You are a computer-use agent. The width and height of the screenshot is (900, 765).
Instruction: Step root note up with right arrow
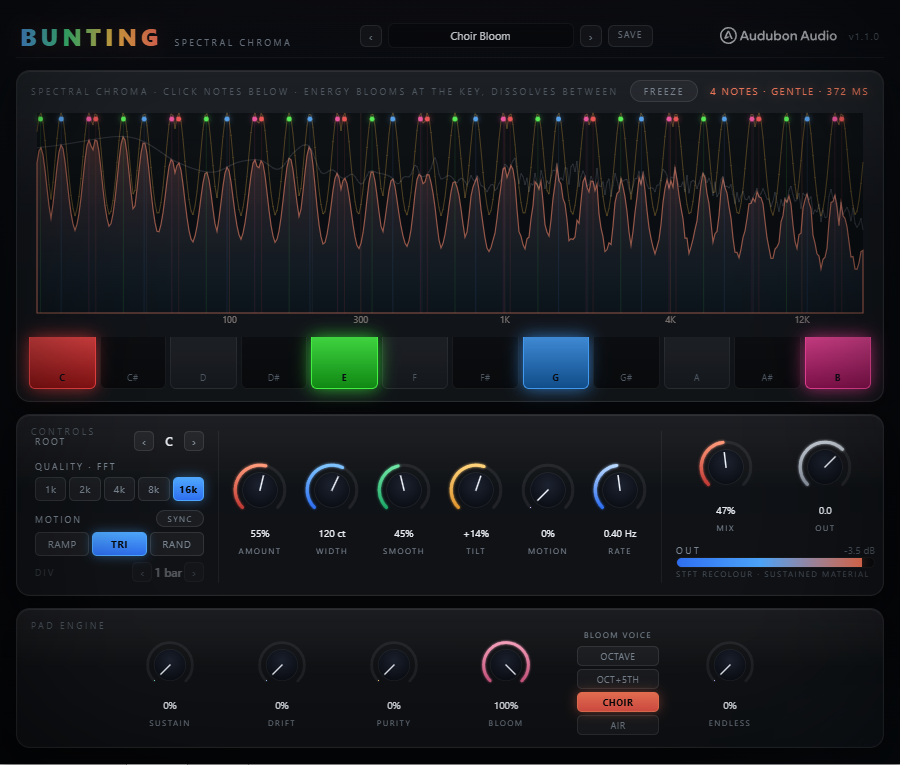[194, 441]
